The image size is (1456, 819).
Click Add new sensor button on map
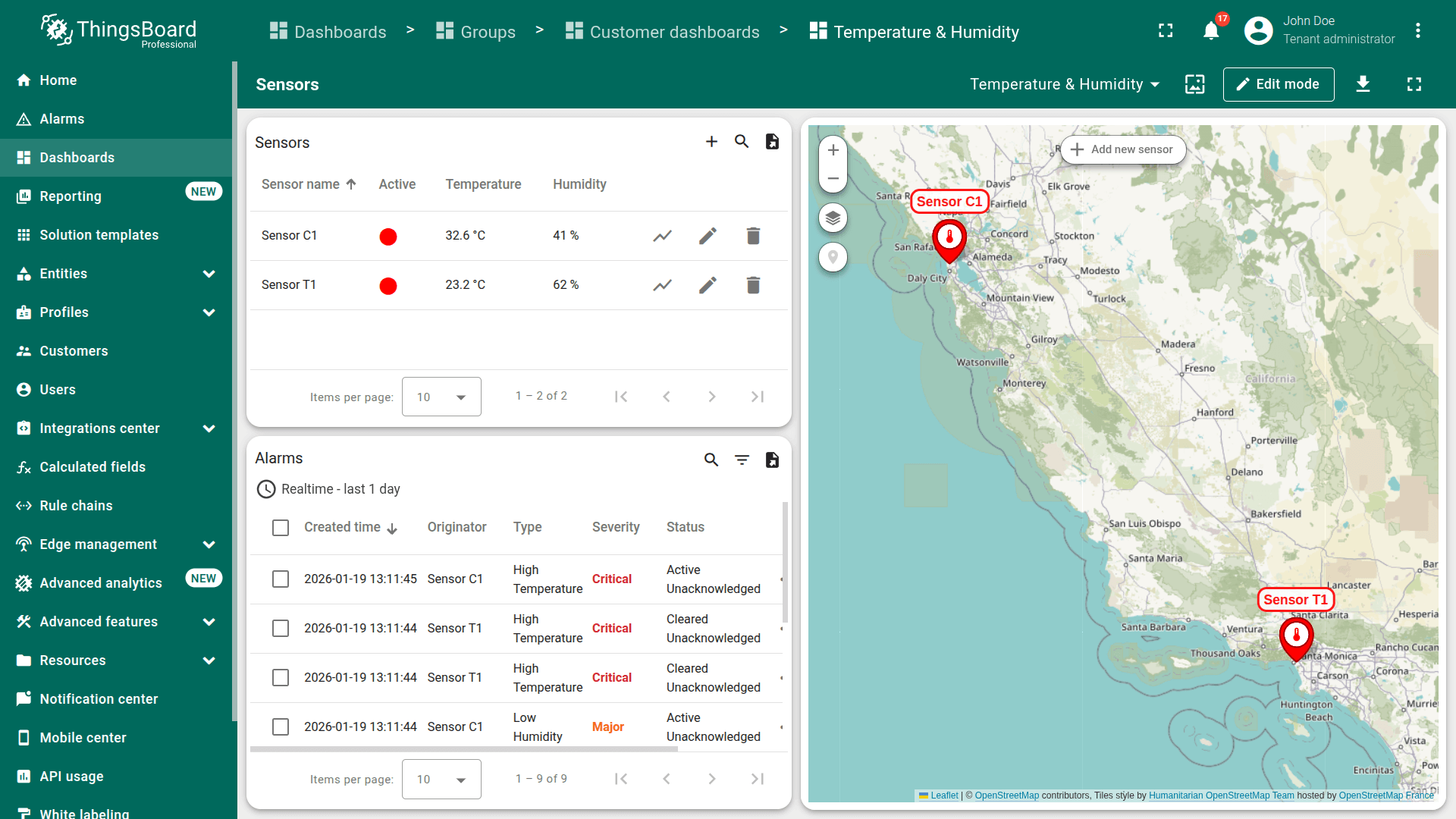(1122, 149)
